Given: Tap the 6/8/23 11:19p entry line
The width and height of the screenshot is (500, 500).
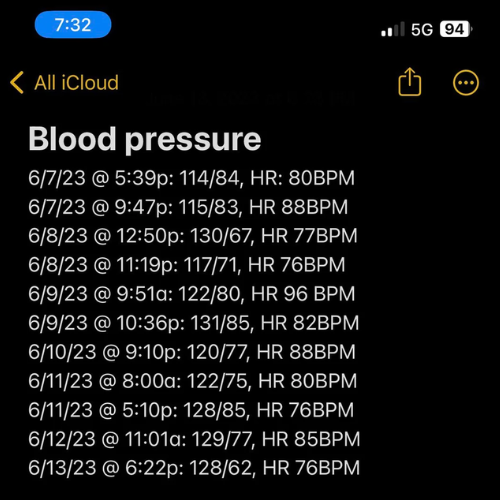Looking at the screenshot, I should click(x=187, y=265).
